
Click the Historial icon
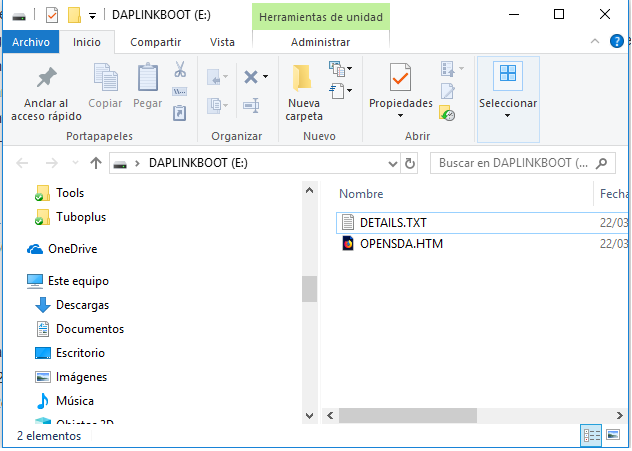tap(447, 113)
